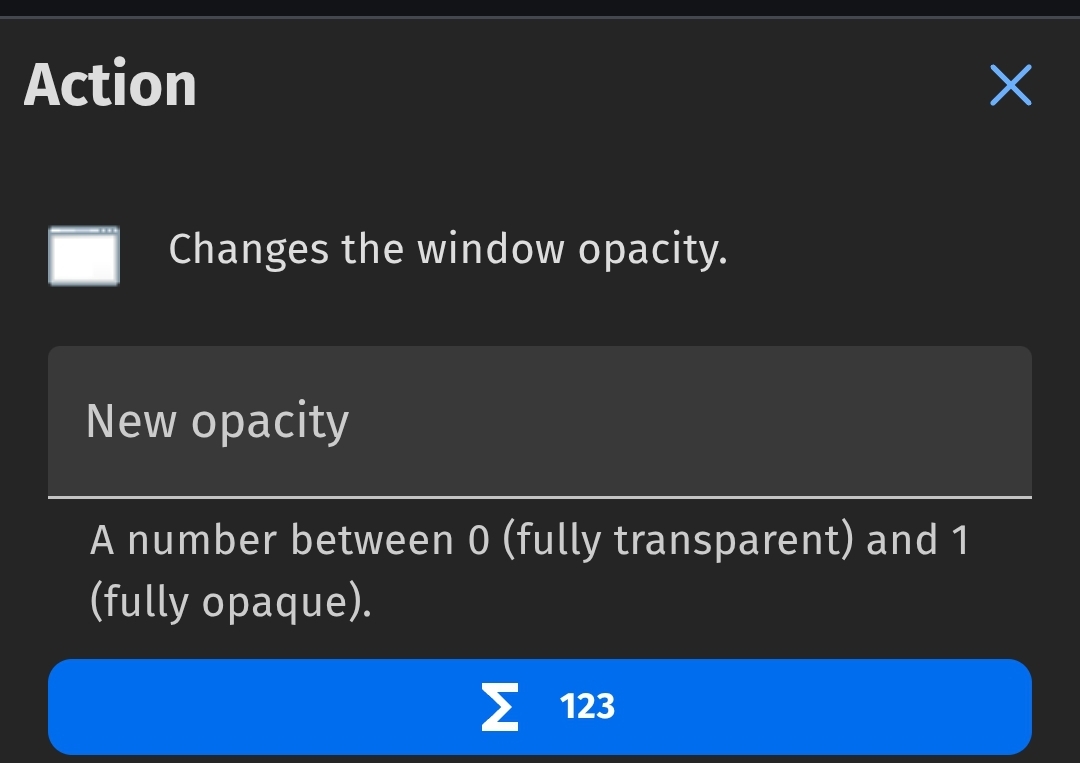Click 'Changes the window opacity.' description text
Screen dimensions: 1080x763
click(x=448, y=249)
